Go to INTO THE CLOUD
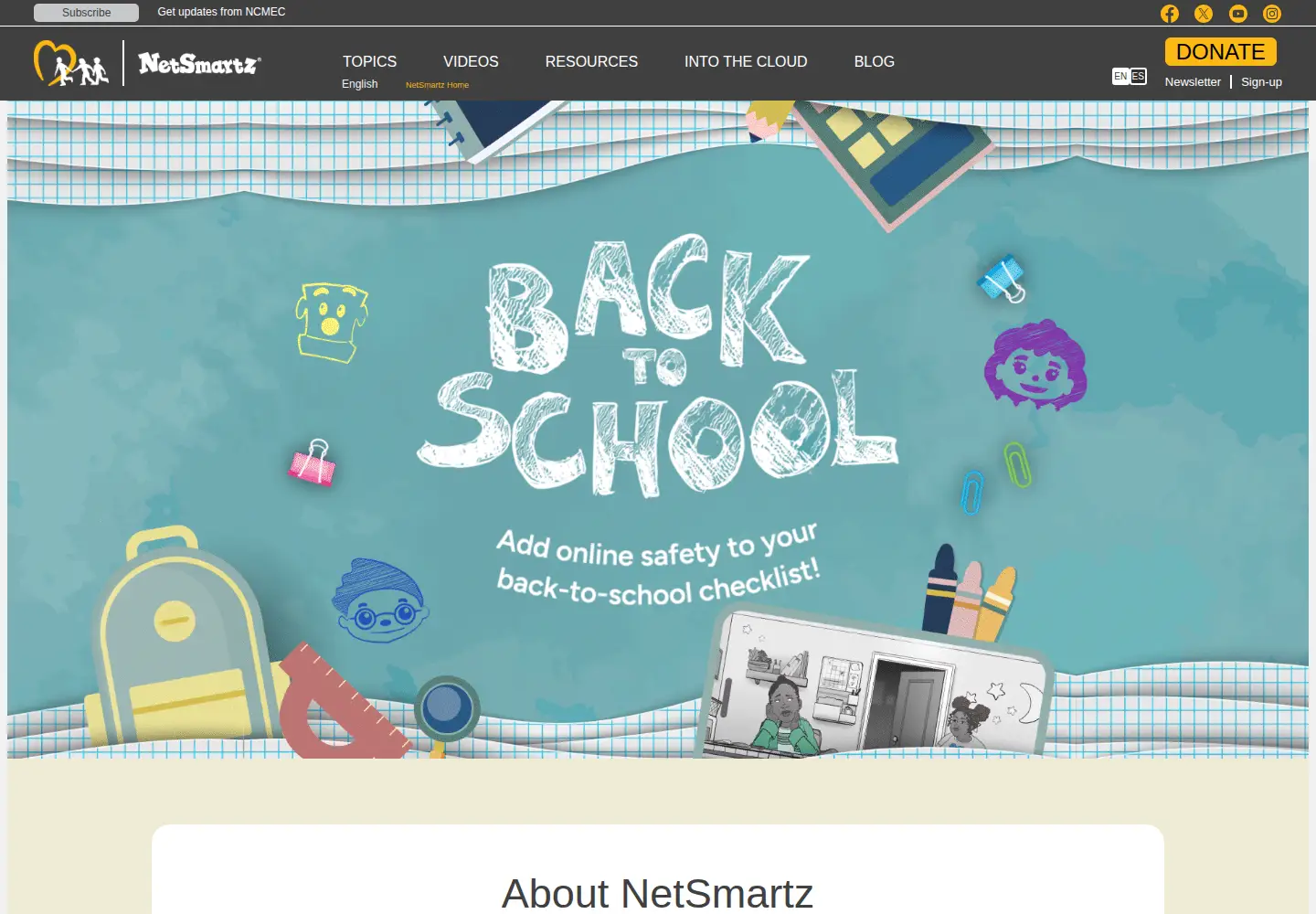Image resolution: width=1316 pixels, height=914 pixels. pyautogui.click(x=746, y=61)
